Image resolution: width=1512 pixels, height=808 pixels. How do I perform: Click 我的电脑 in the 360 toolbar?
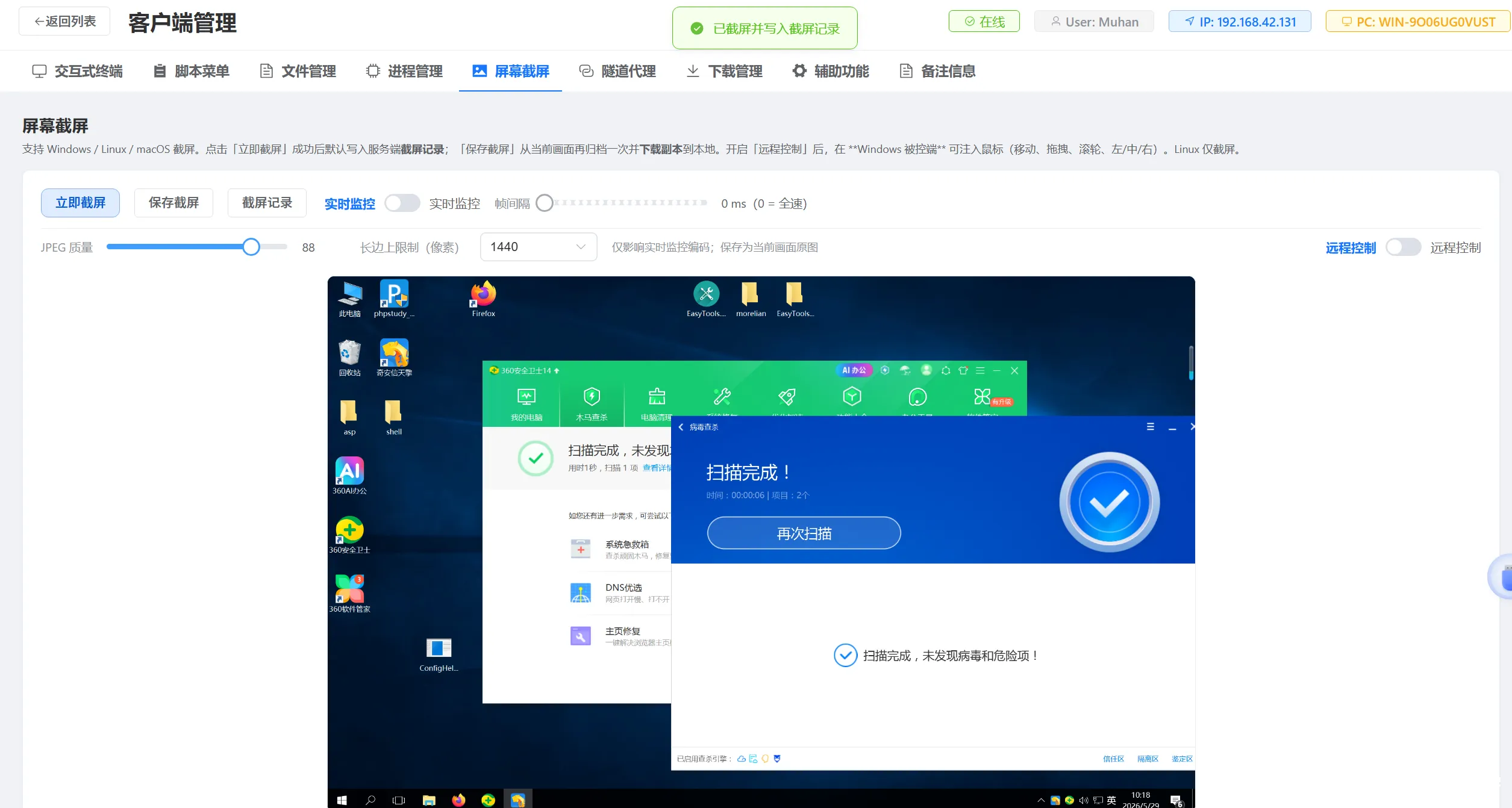tap(526, 403)
